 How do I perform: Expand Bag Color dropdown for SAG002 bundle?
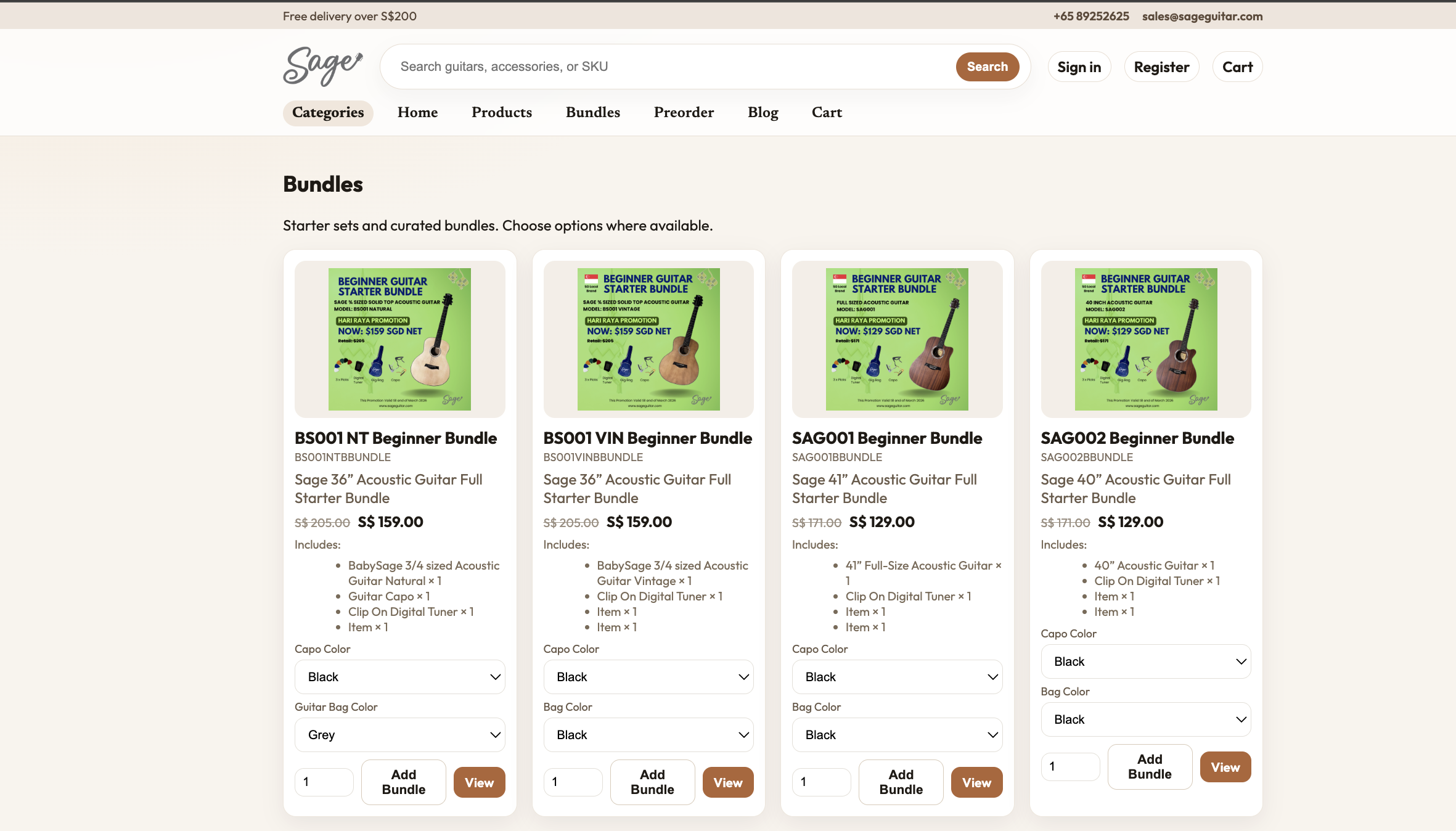[1146, 719]
